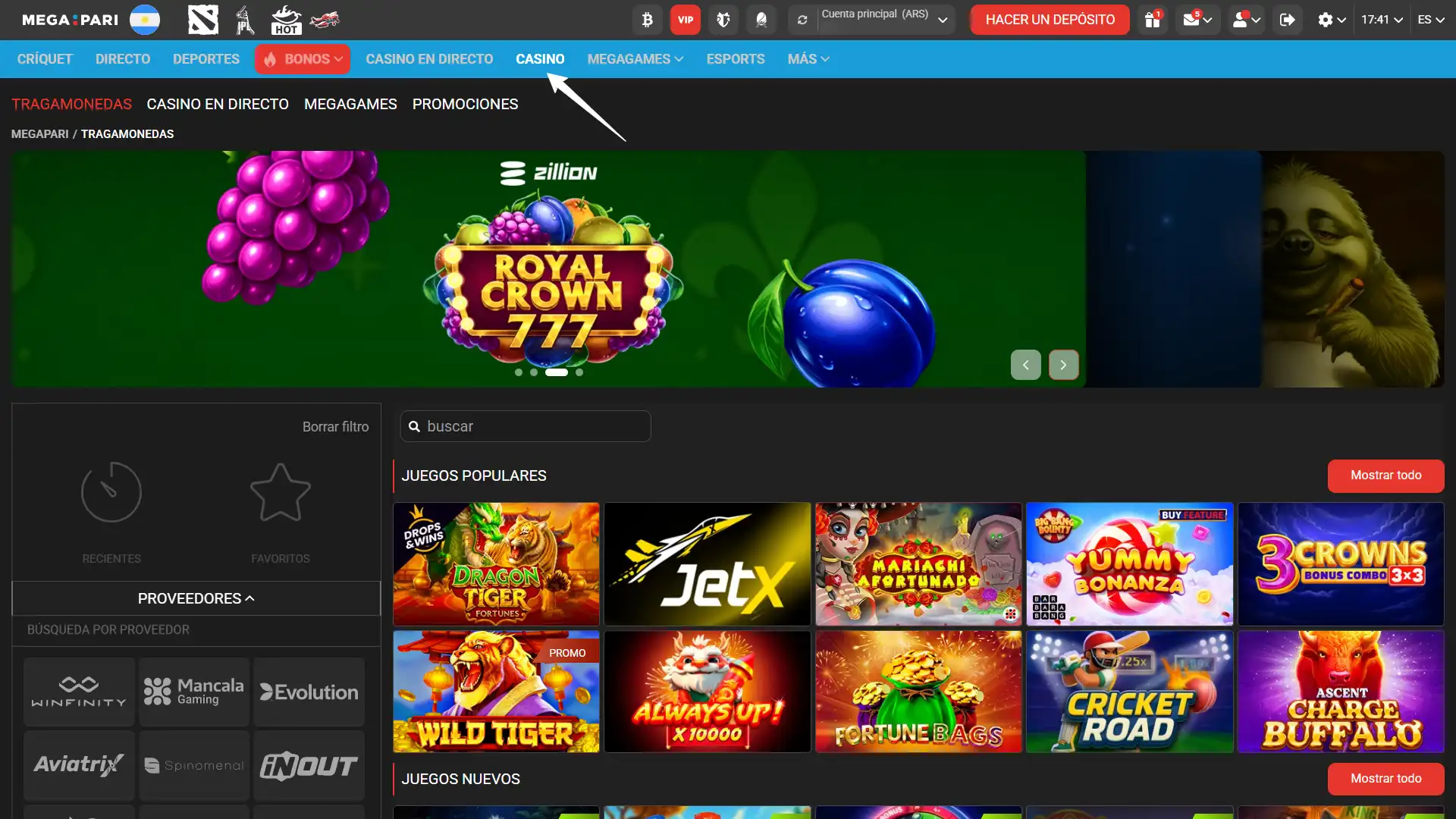Open the Megapari logo home link
The width and height of the screenshot is (1456, 819).
click(x=70, y=20)
